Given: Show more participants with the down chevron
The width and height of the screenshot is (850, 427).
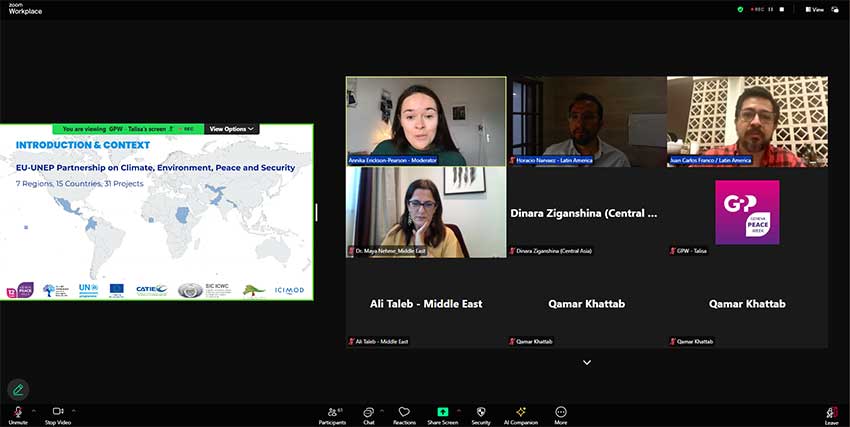Looking at the screenshot, I should [x=587, y=362].
